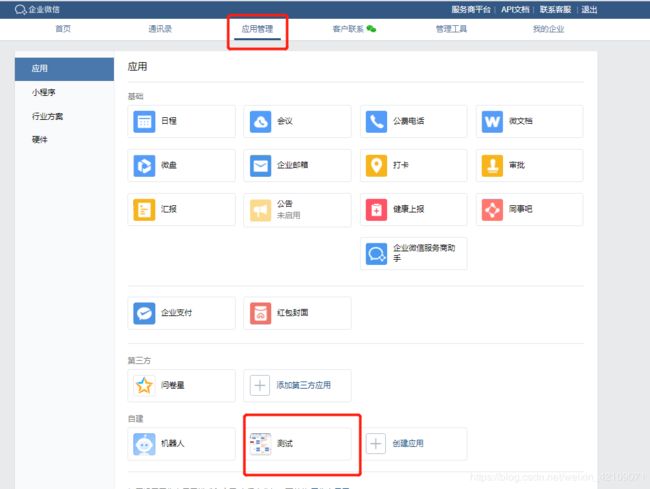Open the 公告 megaphone icon
This screenshot has height=489, width=650.
click(x=260, y=210)
